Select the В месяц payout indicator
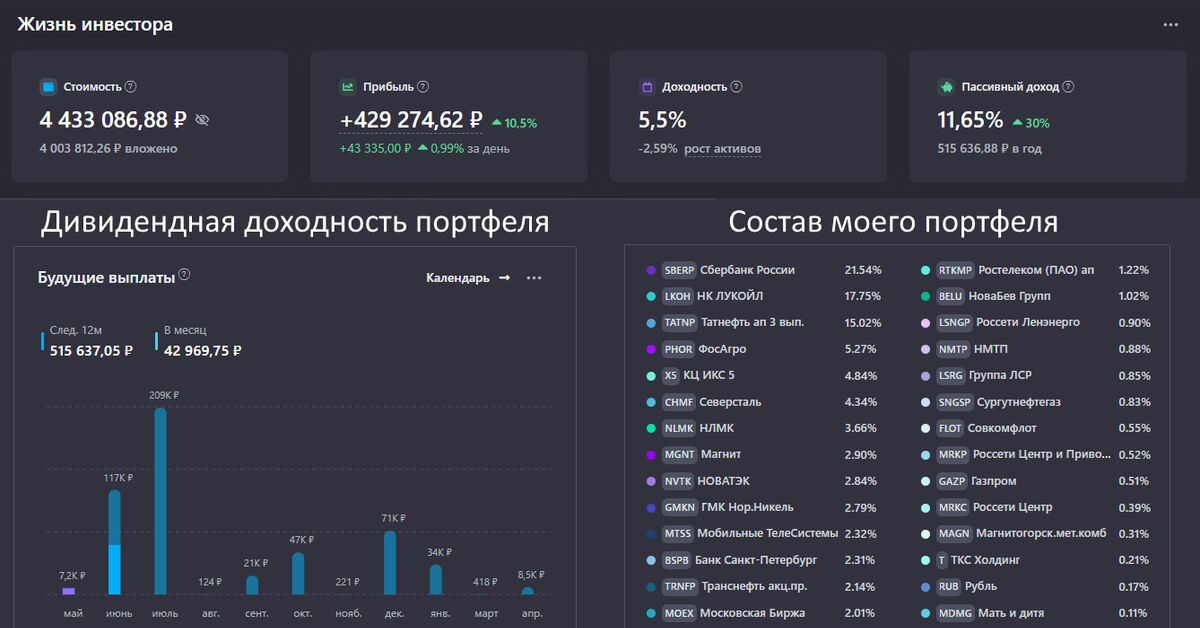 click(202, 341)
